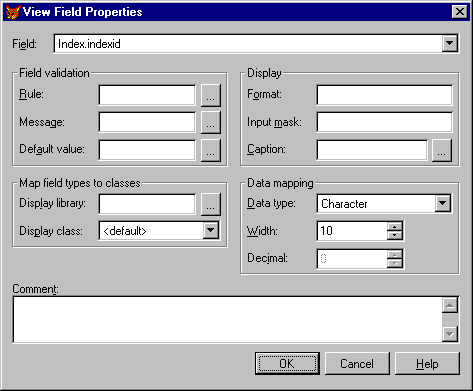Screen dimensions: 473x391
Task: Close the View Field Properties dialog
Action: (x=460, y=12)
